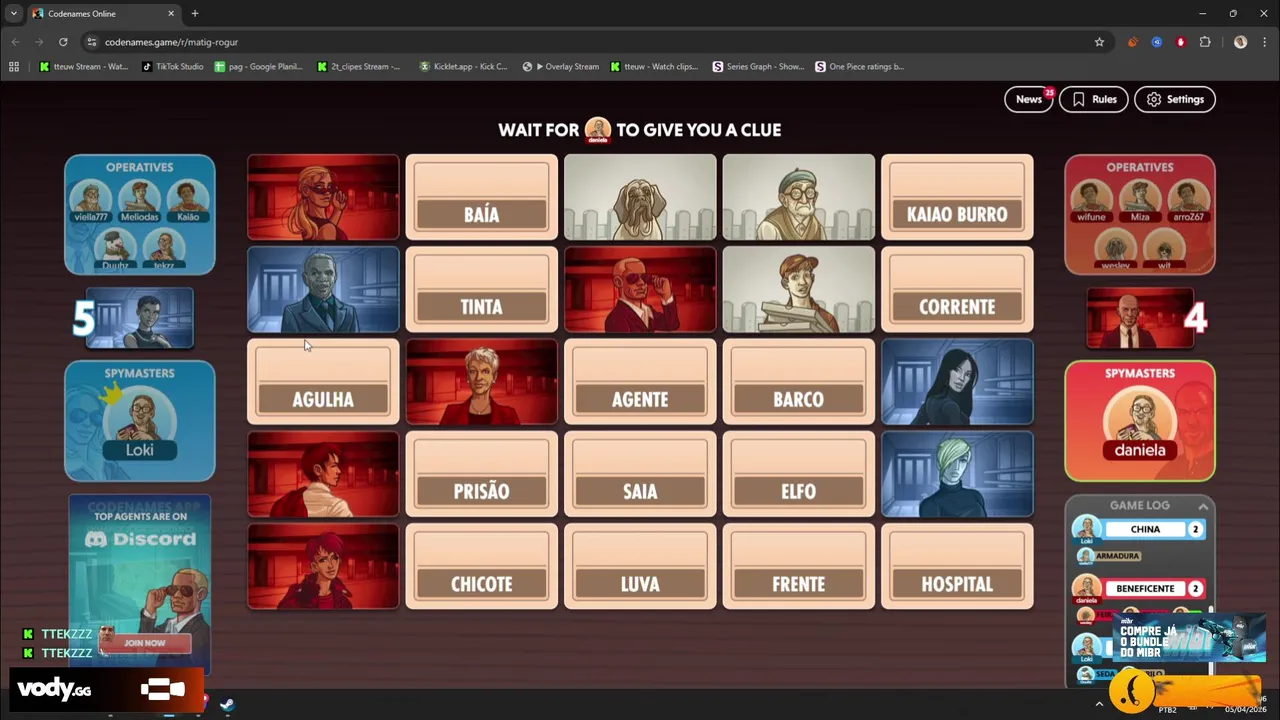
Task: Click the CHINA clue in Game Log
Action: 1145,529
